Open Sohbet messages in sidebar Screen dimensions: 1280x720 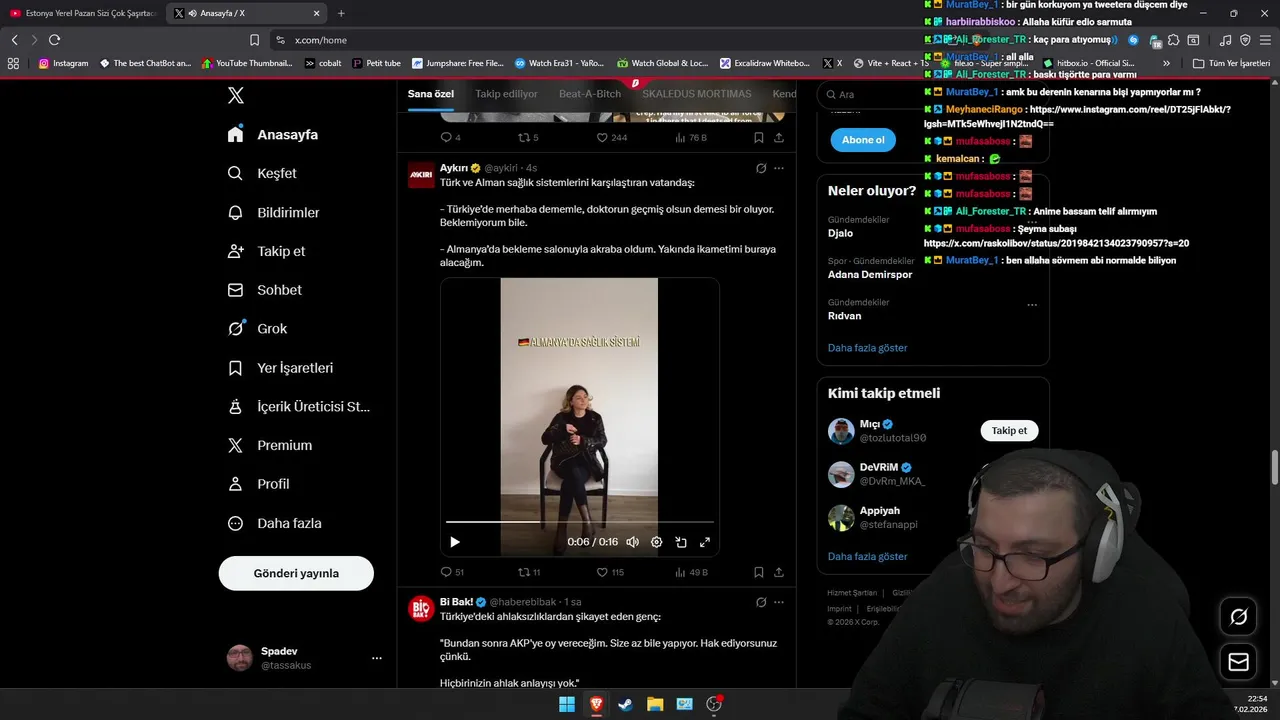pyautogui.click(x=265, y=290)
